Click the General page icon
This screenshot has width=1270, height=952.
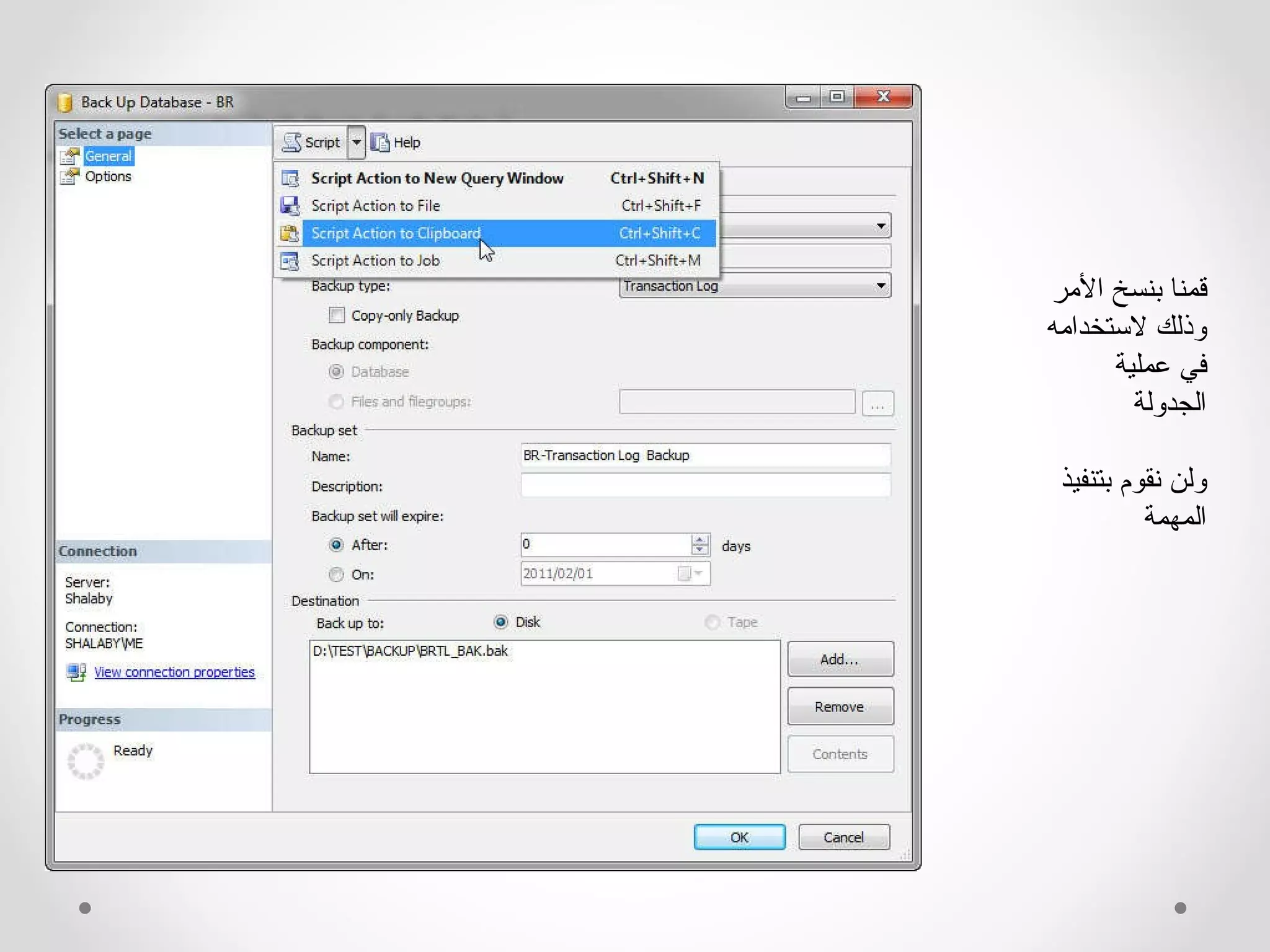point(70,156)
